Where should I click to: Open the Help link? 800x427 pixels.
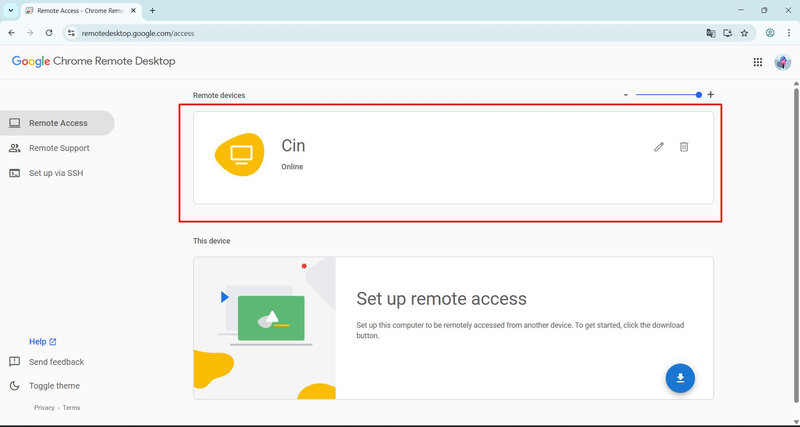click(43, 342)
